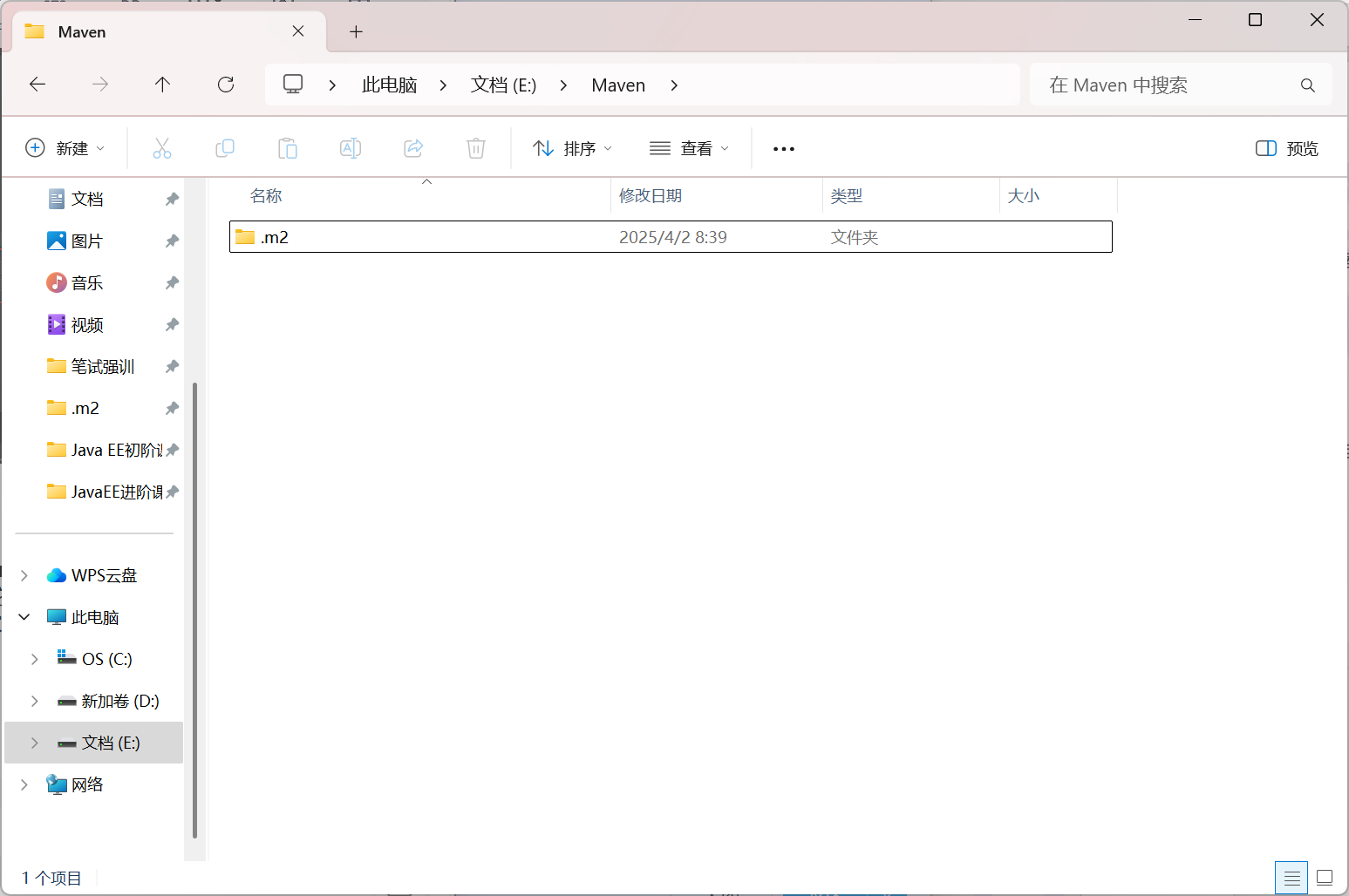
Task: Open 笔试强训 folder in sidebar
Action: point(102,366)
